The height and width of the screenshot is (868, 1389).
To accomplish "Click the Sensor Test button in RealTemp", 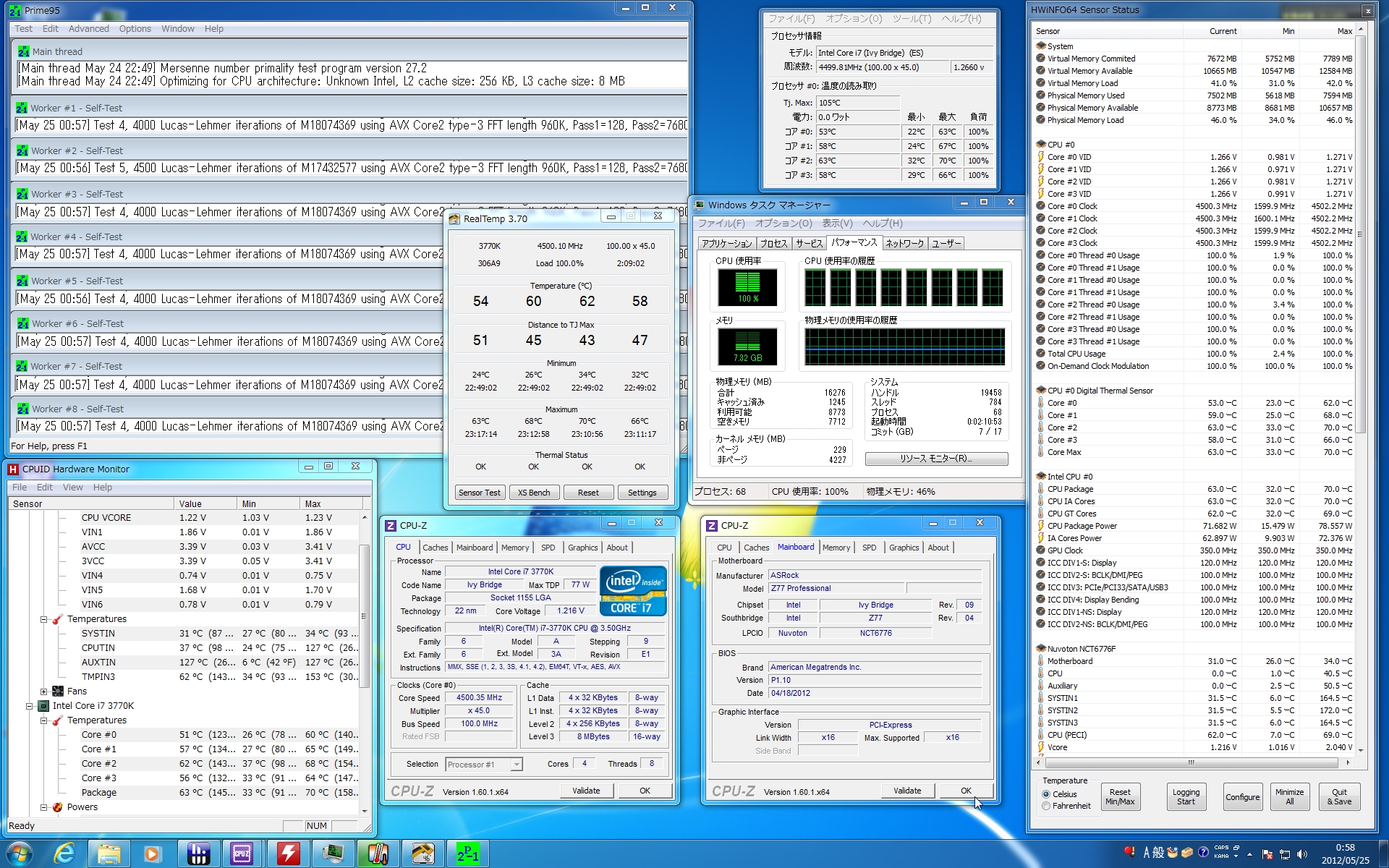I will coord(479,493).
